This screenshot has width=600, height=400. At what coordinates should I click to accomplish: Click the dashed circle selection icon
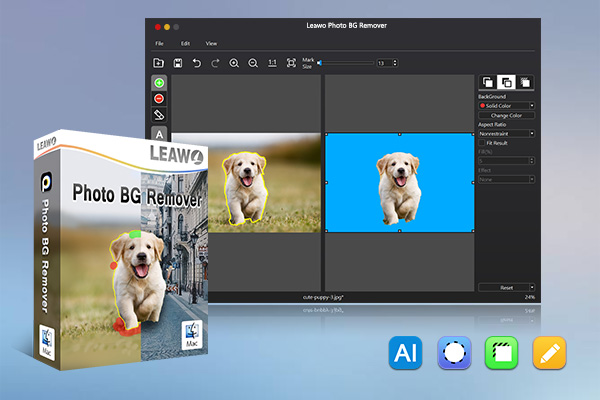tap(454, 353)
